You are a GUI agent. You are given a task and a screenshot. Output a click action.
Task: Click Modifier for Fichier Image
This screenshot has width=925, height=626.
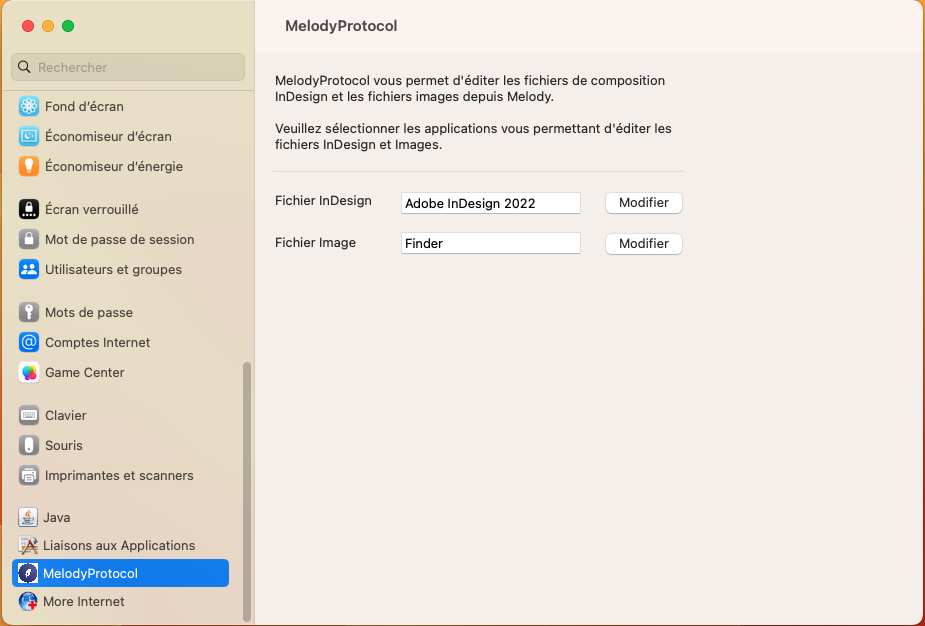643,243
